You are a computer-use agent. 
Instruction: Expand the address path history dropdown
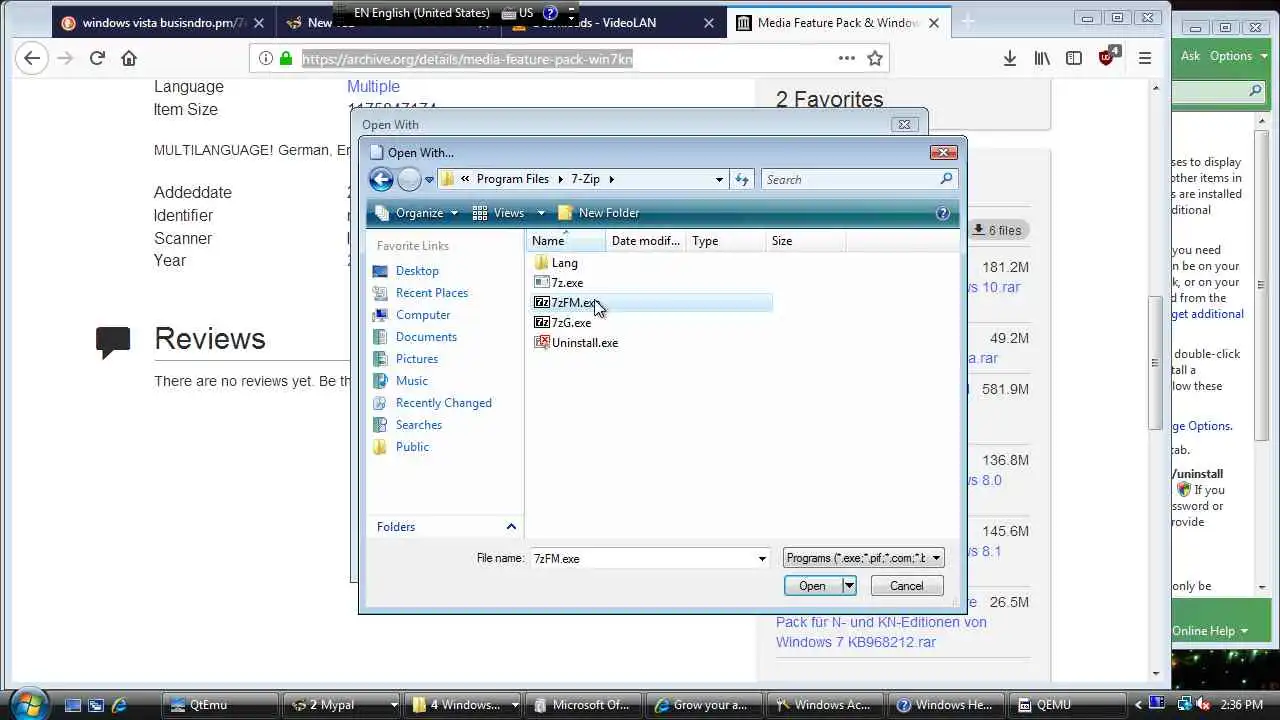coord(719,179)
